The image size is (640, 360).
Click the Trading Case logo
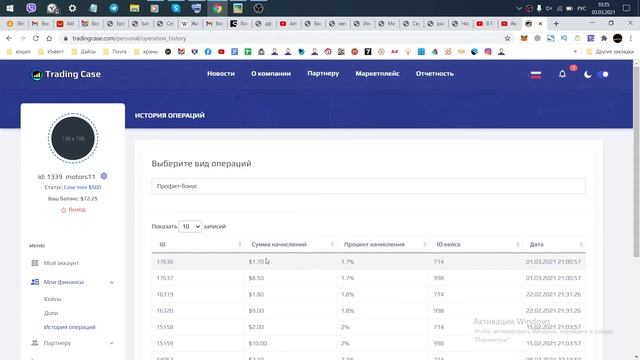click(66, 74)
